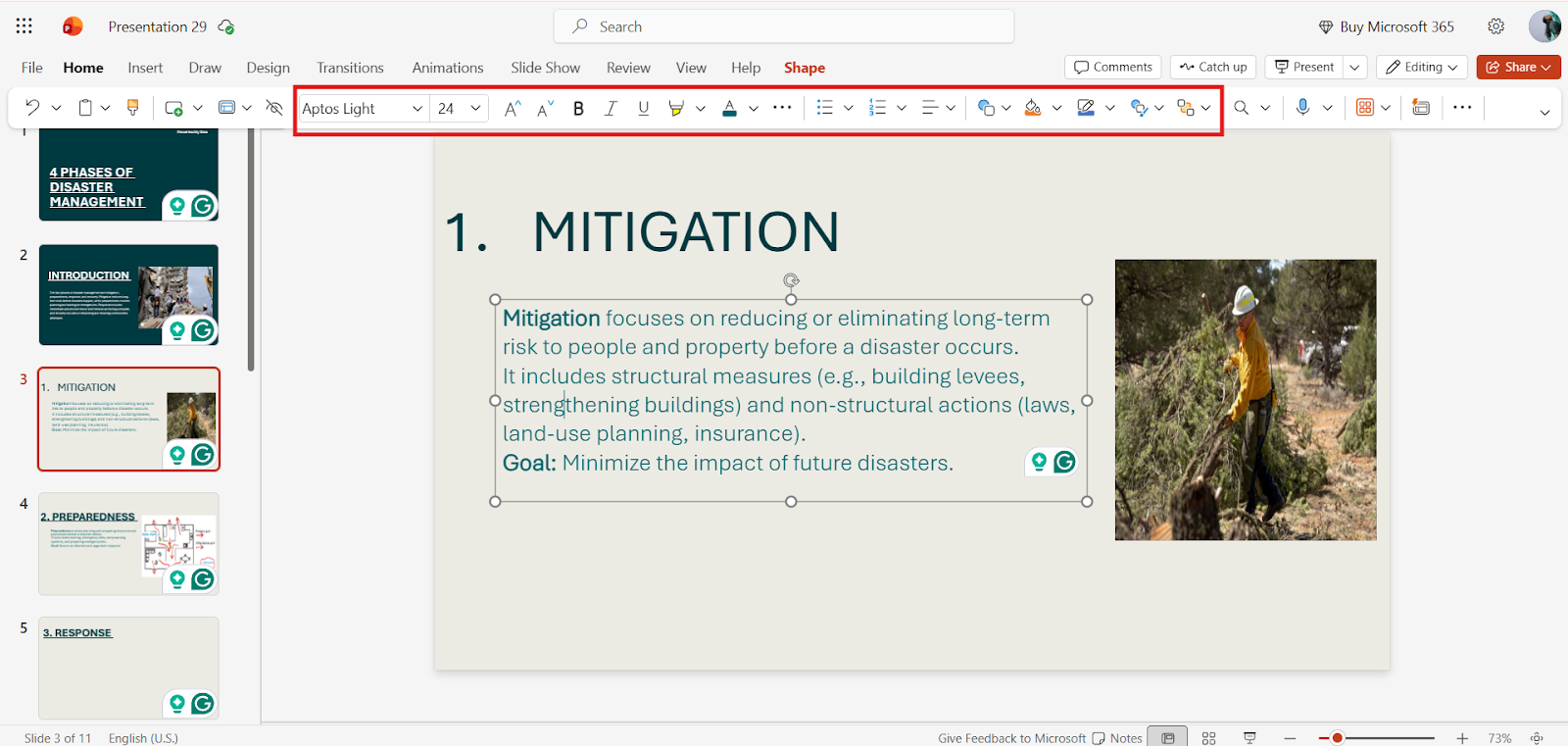Apply the text highlight color
The width and height of the screenshot is (1568, 746).
675,109
